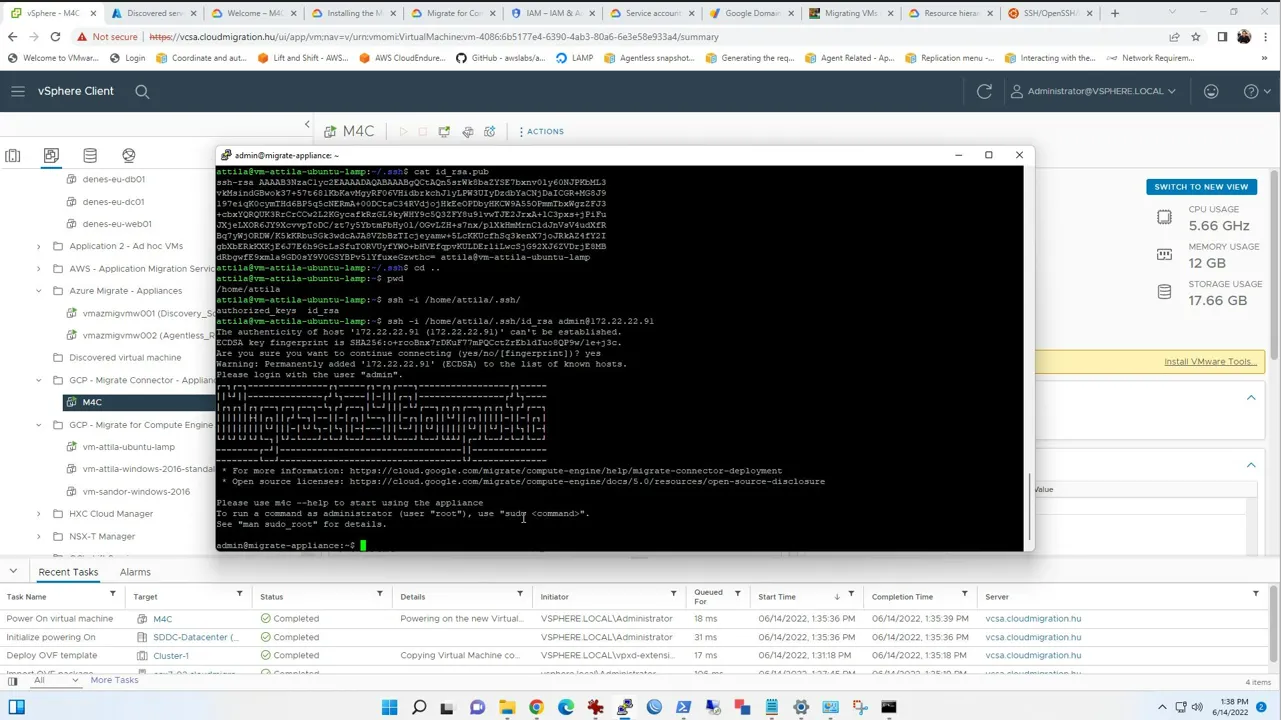Switch to Networking inventory view
1281x720 pixels.
129,155
